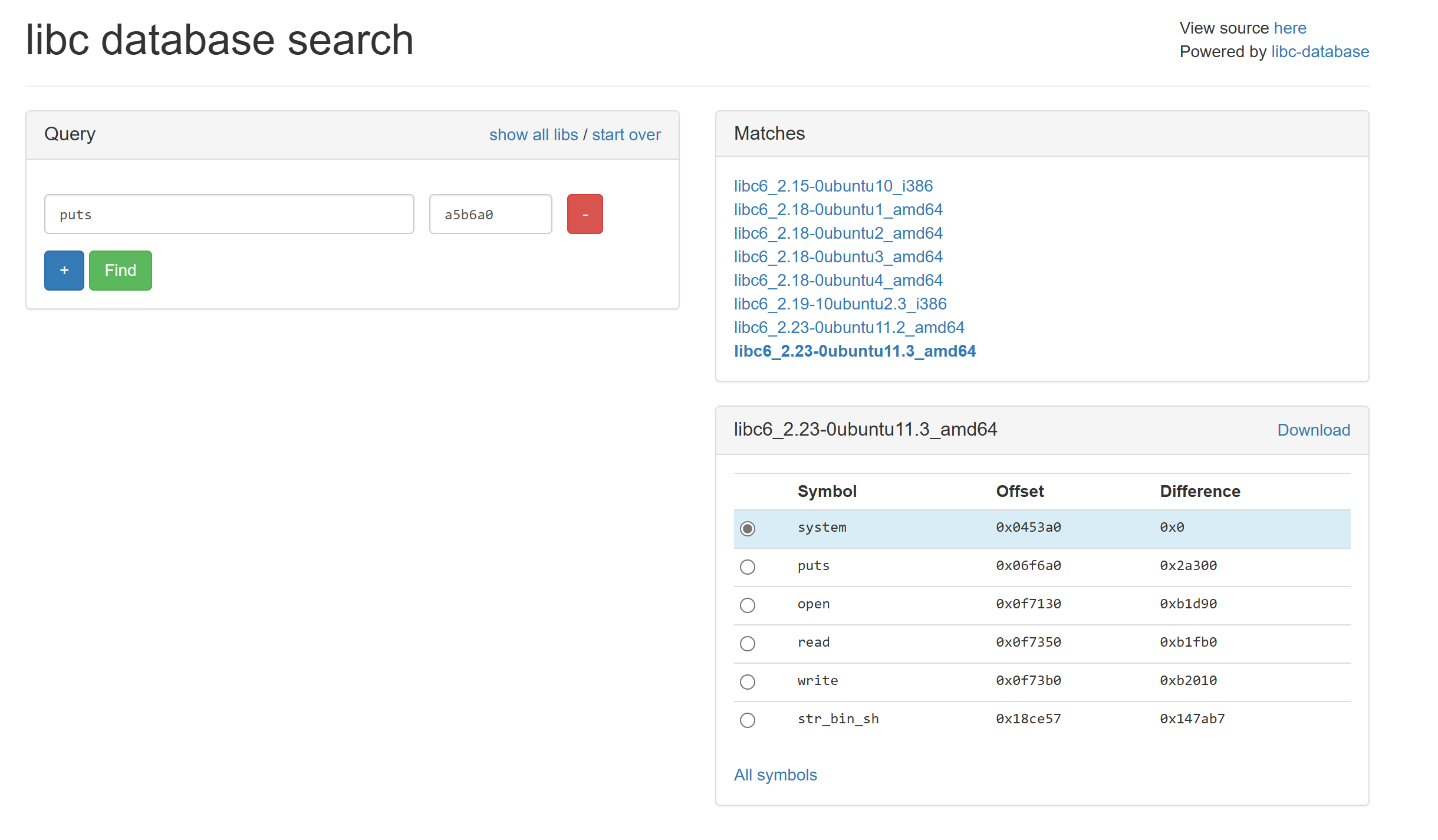This screenshot has height=840, width=1438.
Task: Click the puts offset 0x06f6a0
Action: pos(1028,565)
